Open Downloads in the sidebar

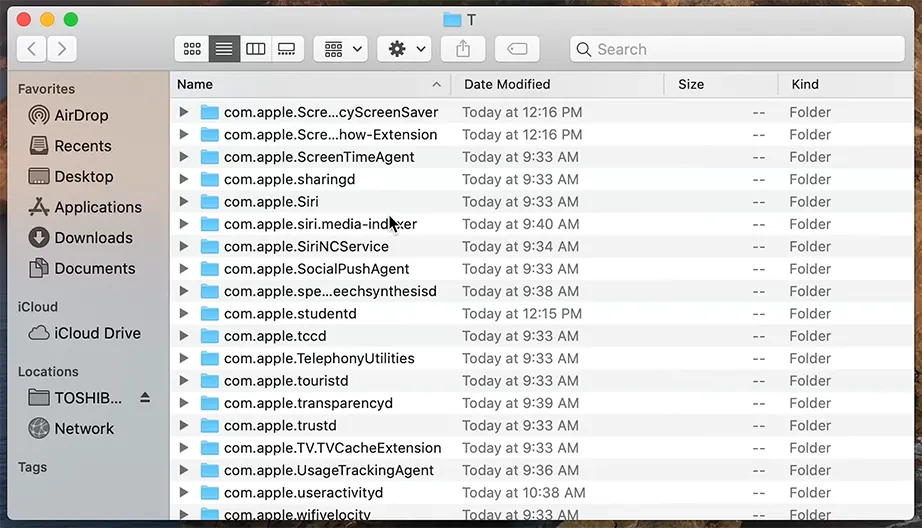81,238
